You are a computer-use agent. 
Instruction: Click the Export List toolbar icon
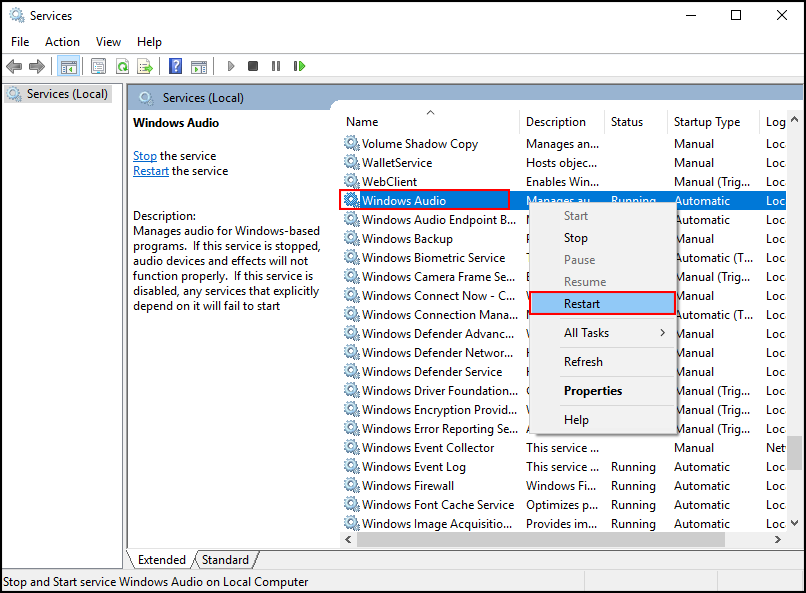(145, 66)
